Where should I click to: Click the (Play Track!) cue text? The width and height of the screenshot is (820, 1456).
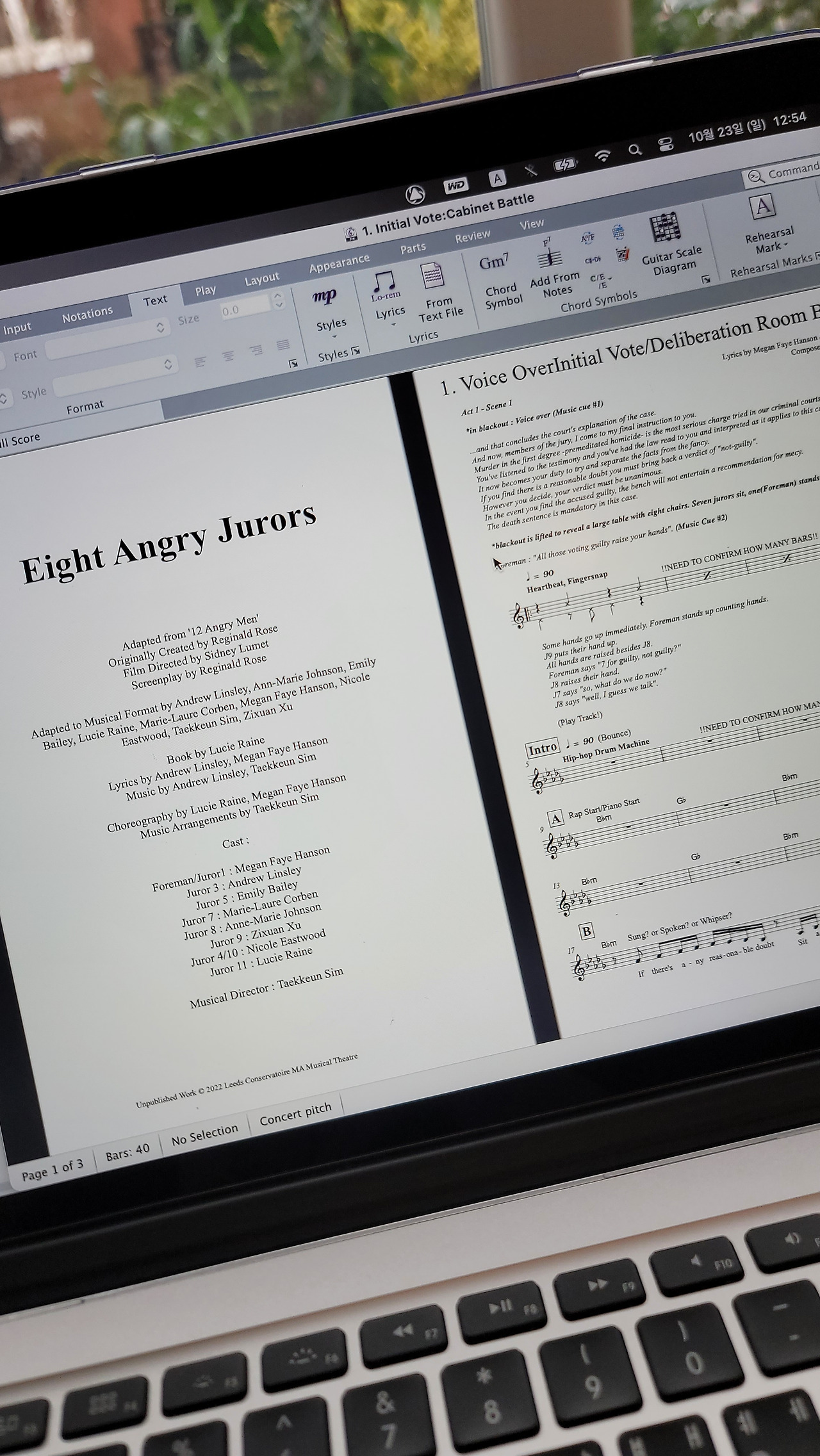[x=580, y=718]
